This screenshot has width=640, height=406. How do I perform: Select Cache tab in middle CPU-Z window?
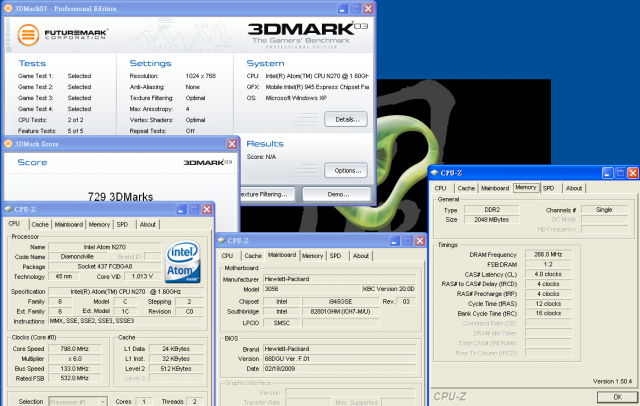coord(253,256)
